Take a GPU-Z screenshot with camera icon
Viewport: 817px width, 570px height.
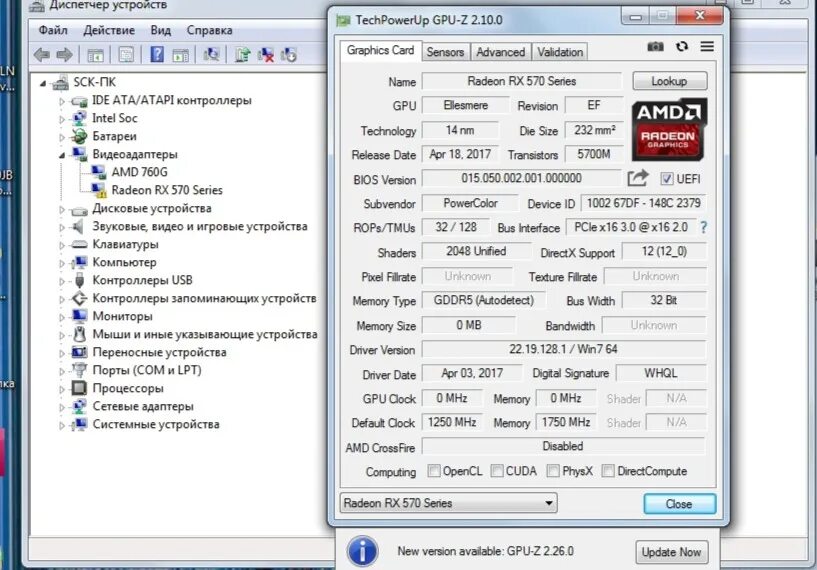(x=655, y=47)
